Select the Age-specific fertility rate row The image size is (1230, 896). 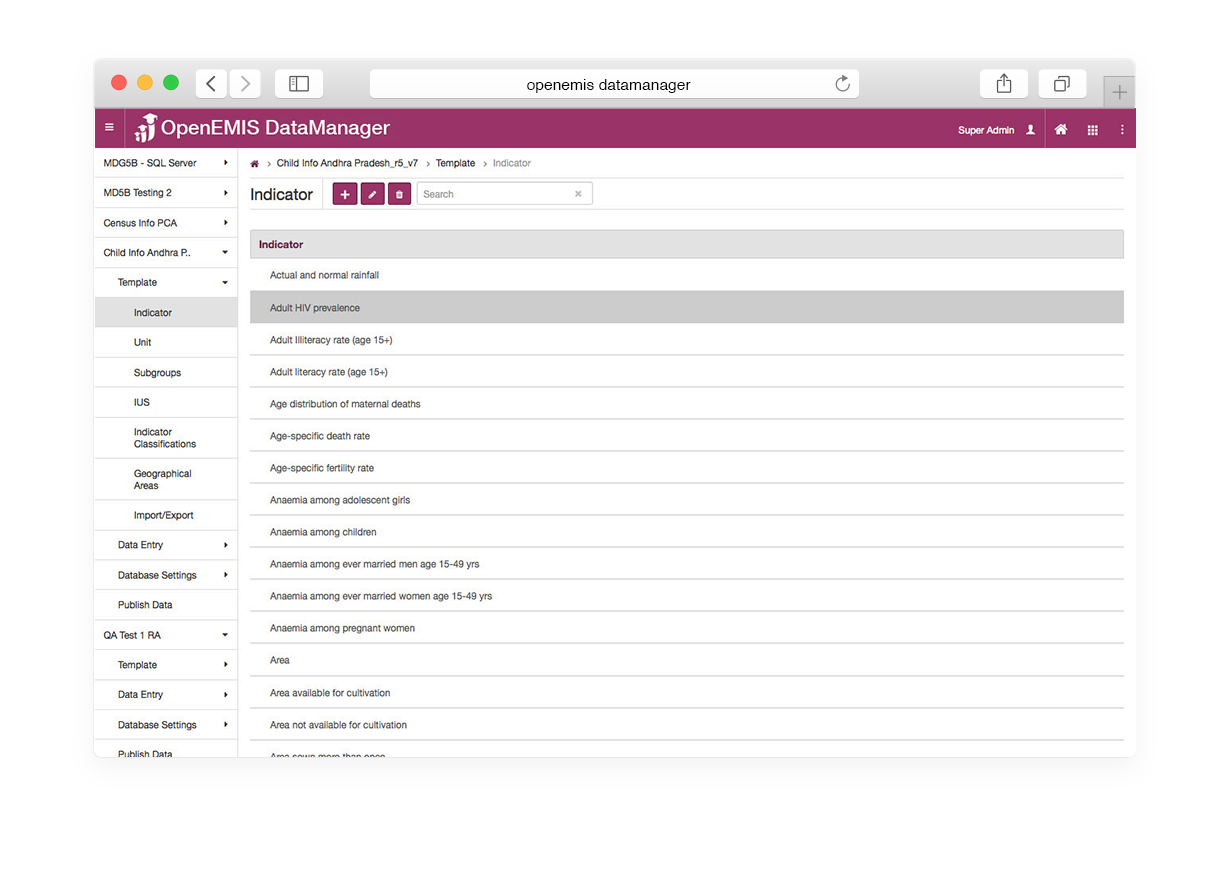tap(687, 468)
